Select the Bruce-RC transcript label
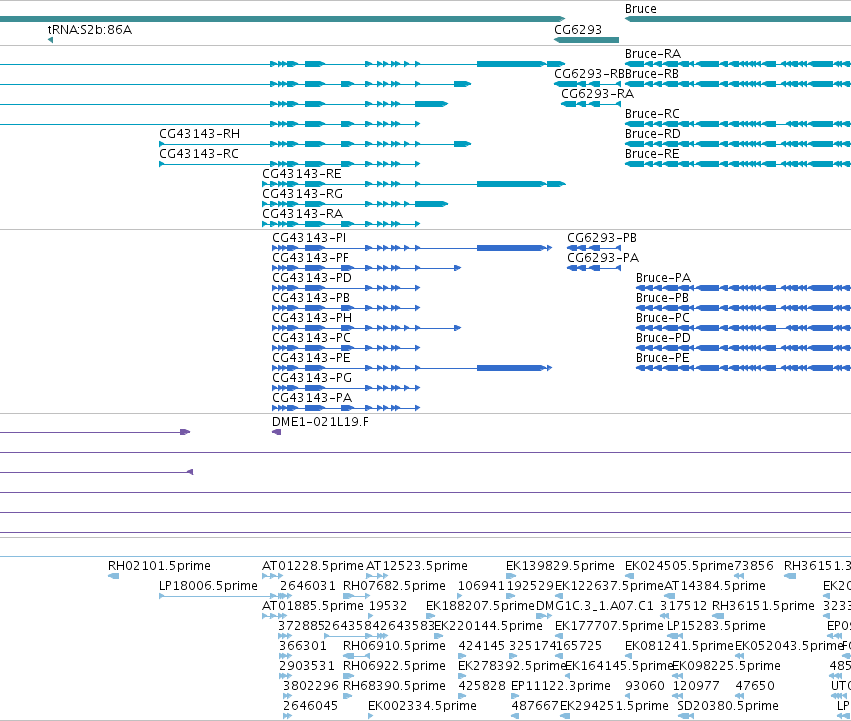The width and height of the screenshot is (851, 721). (652, 113)
